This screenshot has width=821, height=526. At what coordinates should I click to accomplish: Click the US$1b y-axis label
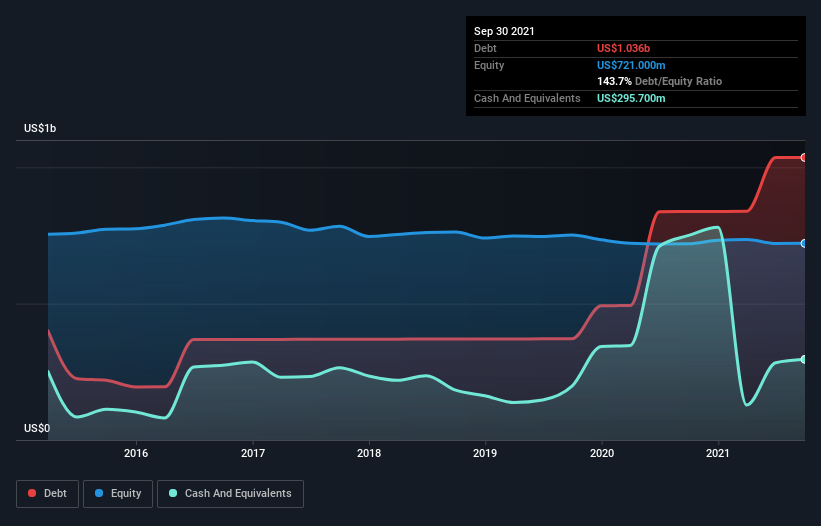(40, 128)
